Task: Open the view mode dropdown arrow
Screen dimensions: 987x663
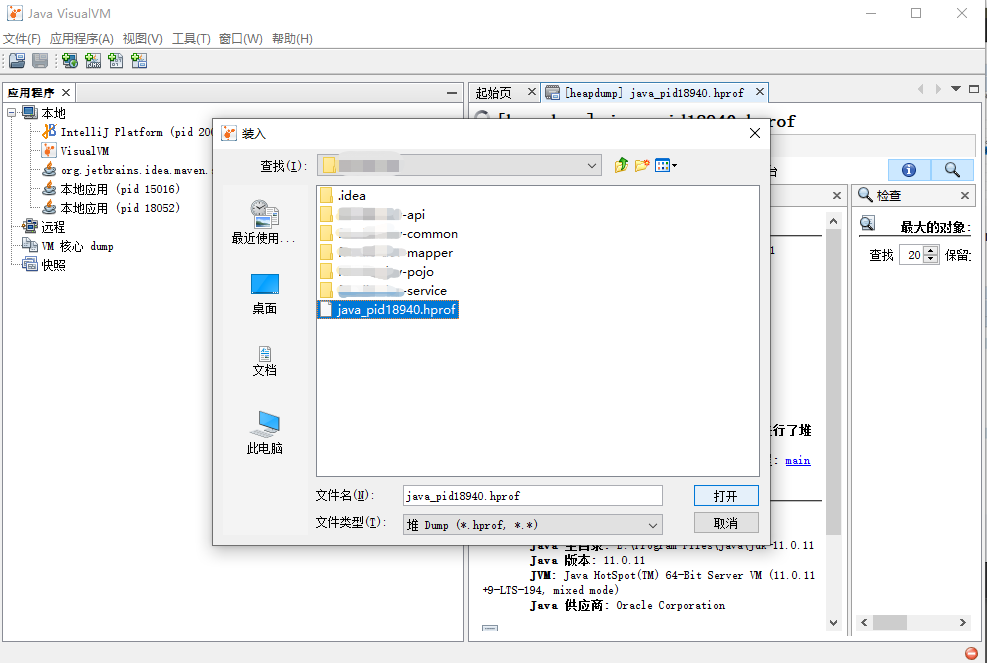Action: click(x=674, y=164)
